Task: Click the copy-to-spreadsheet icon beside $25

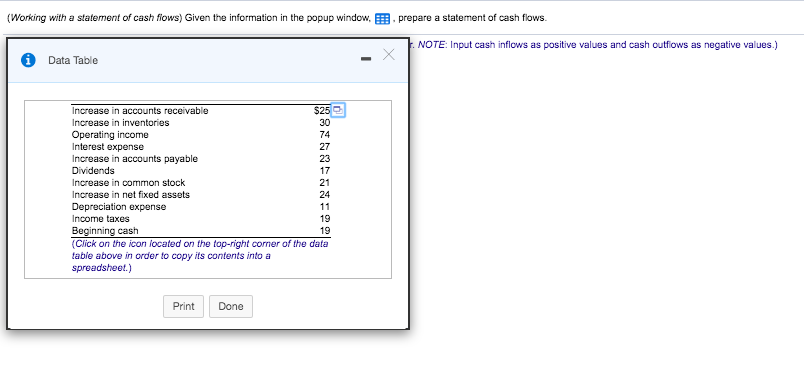Action: click(x=338, y=110)
